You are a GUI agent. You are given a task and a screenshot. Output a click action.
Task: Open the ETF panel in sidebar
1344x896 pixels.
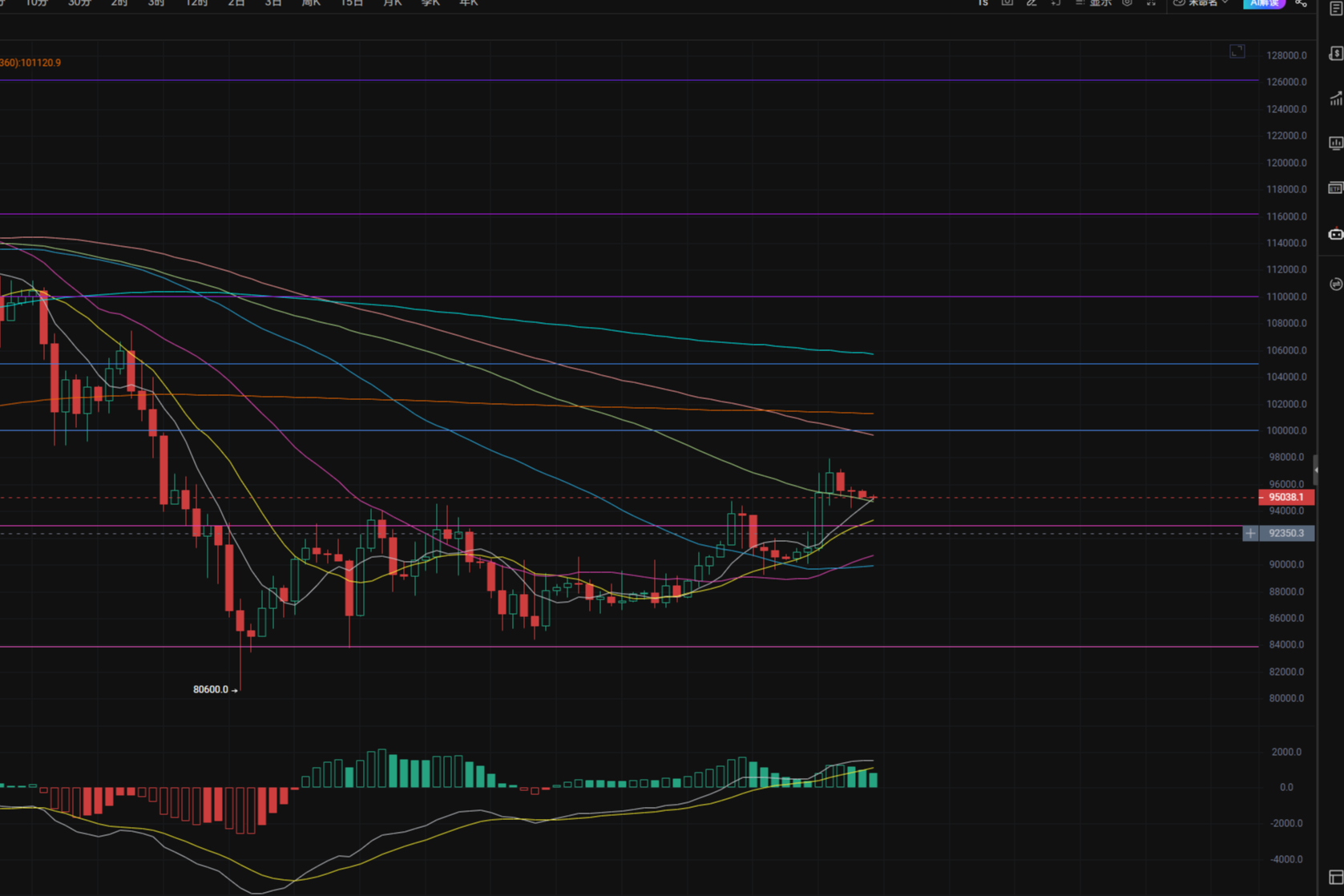1335,188
